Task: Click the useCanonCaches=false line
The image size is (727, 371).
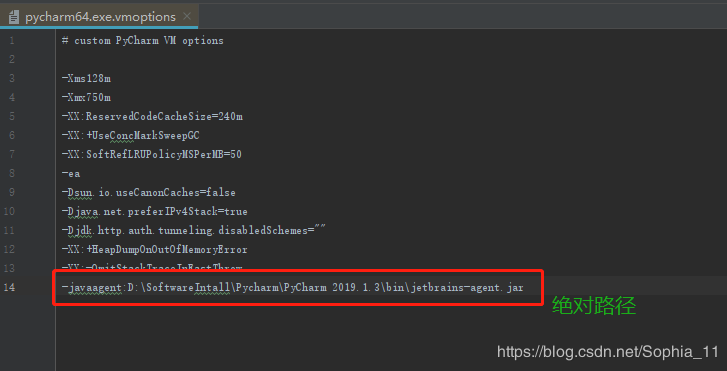Action: [148, 193]
